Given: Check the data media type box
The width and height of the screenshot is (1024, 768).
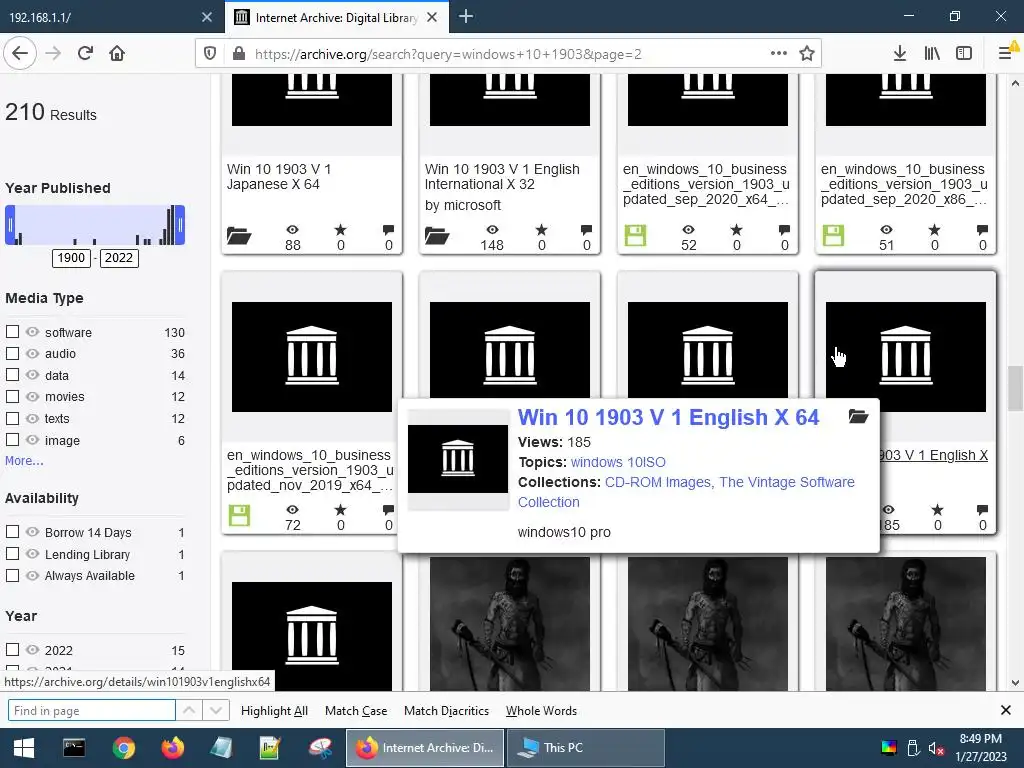Looking at the screenshot, I should (x=12, y=375).
